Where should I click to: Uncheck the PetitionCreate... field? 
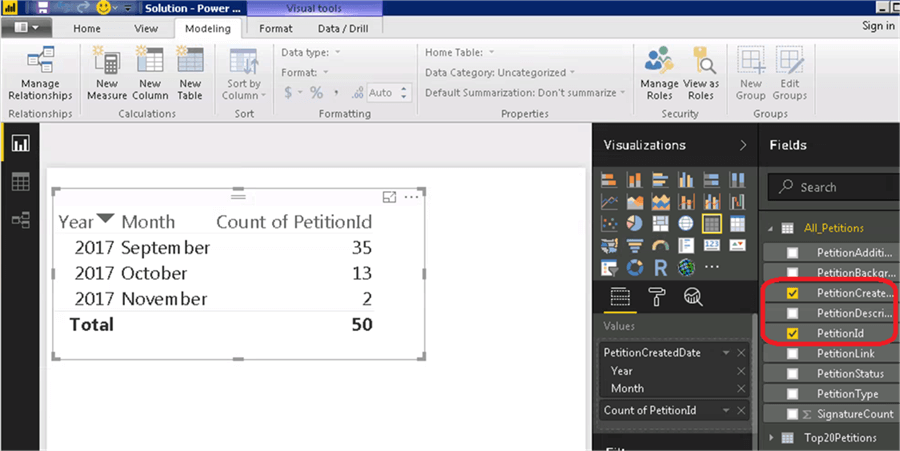792,293
